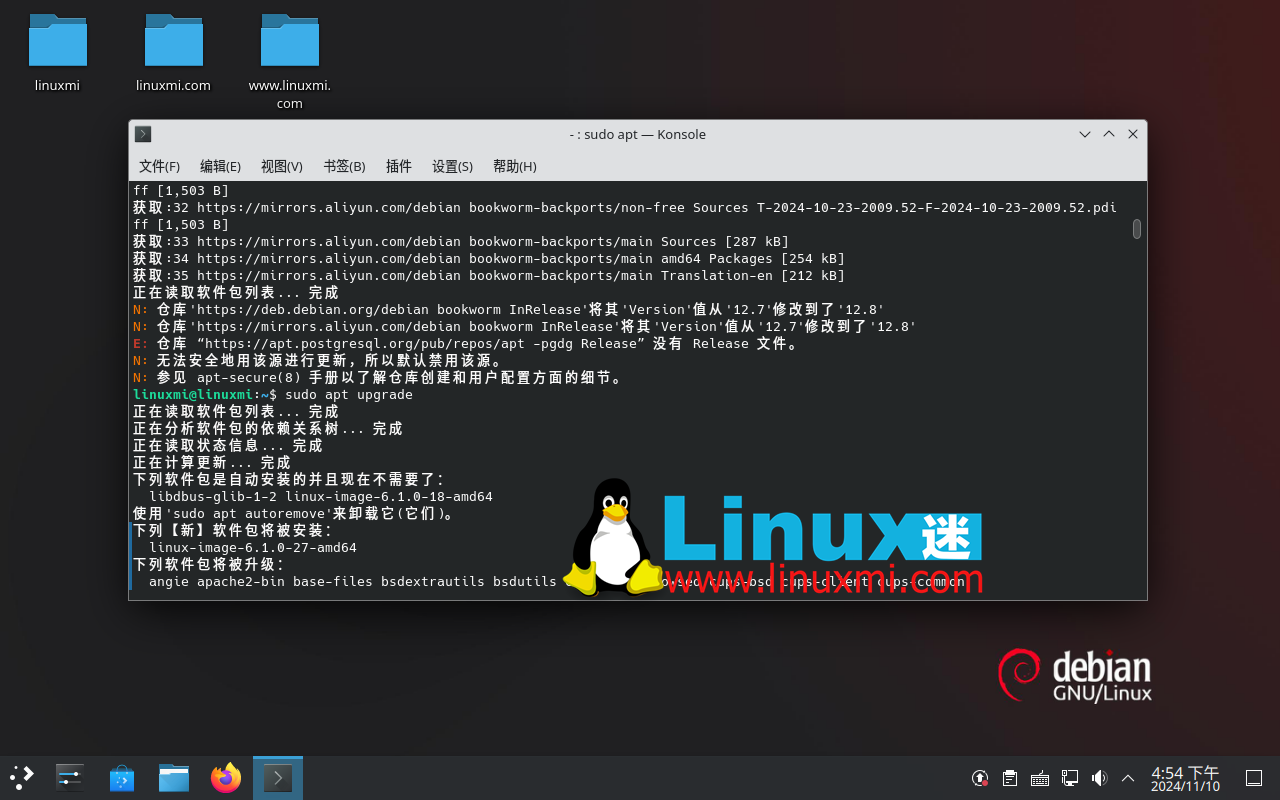Click 'linux-image-6.1.0-27-amd64' package text
The width and height of the screenshot is (1280, 800).
click(253, 548)
